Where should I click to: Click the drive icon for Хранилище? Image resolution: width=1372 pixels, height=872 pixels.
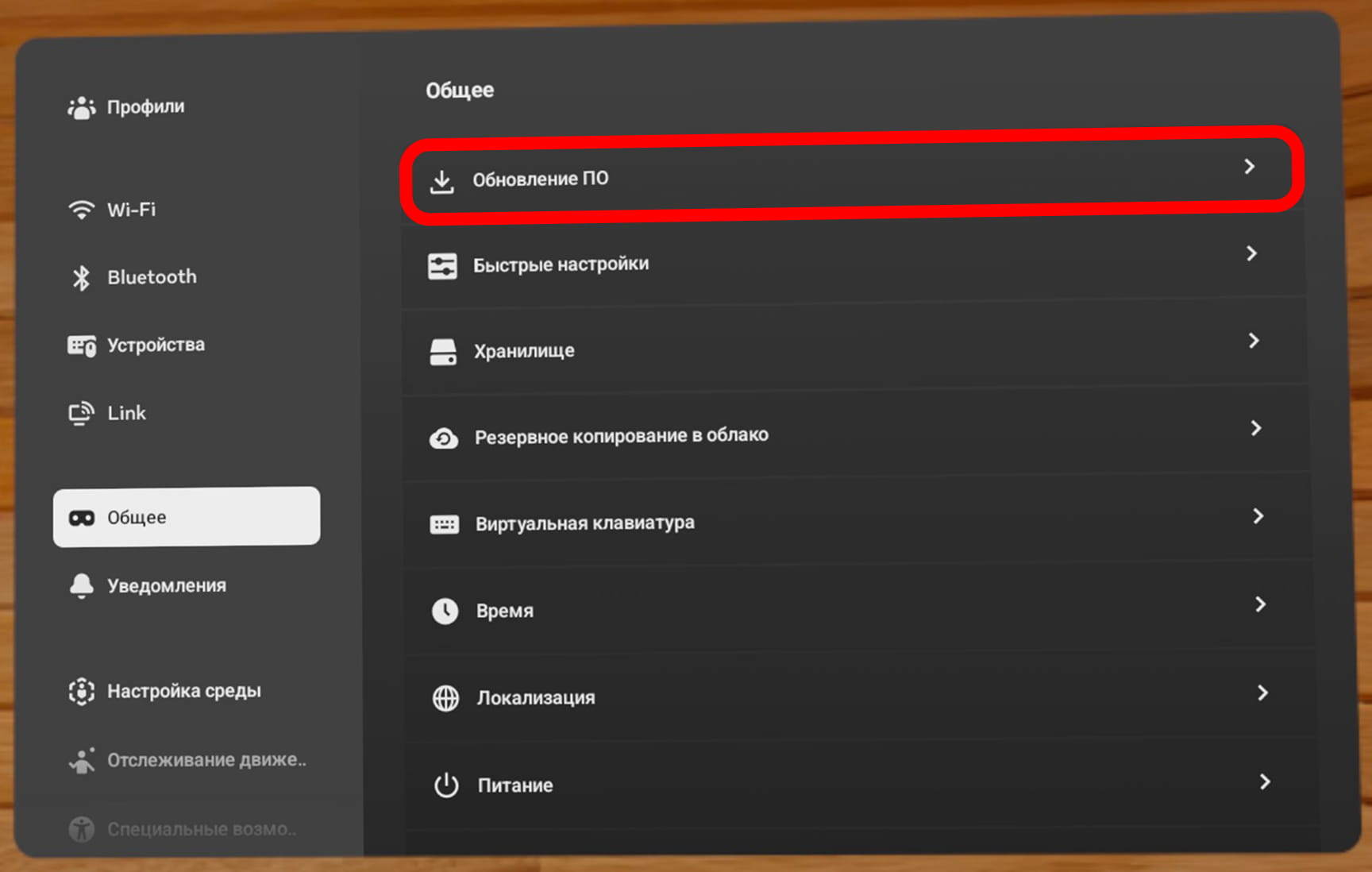coord(443,353)
